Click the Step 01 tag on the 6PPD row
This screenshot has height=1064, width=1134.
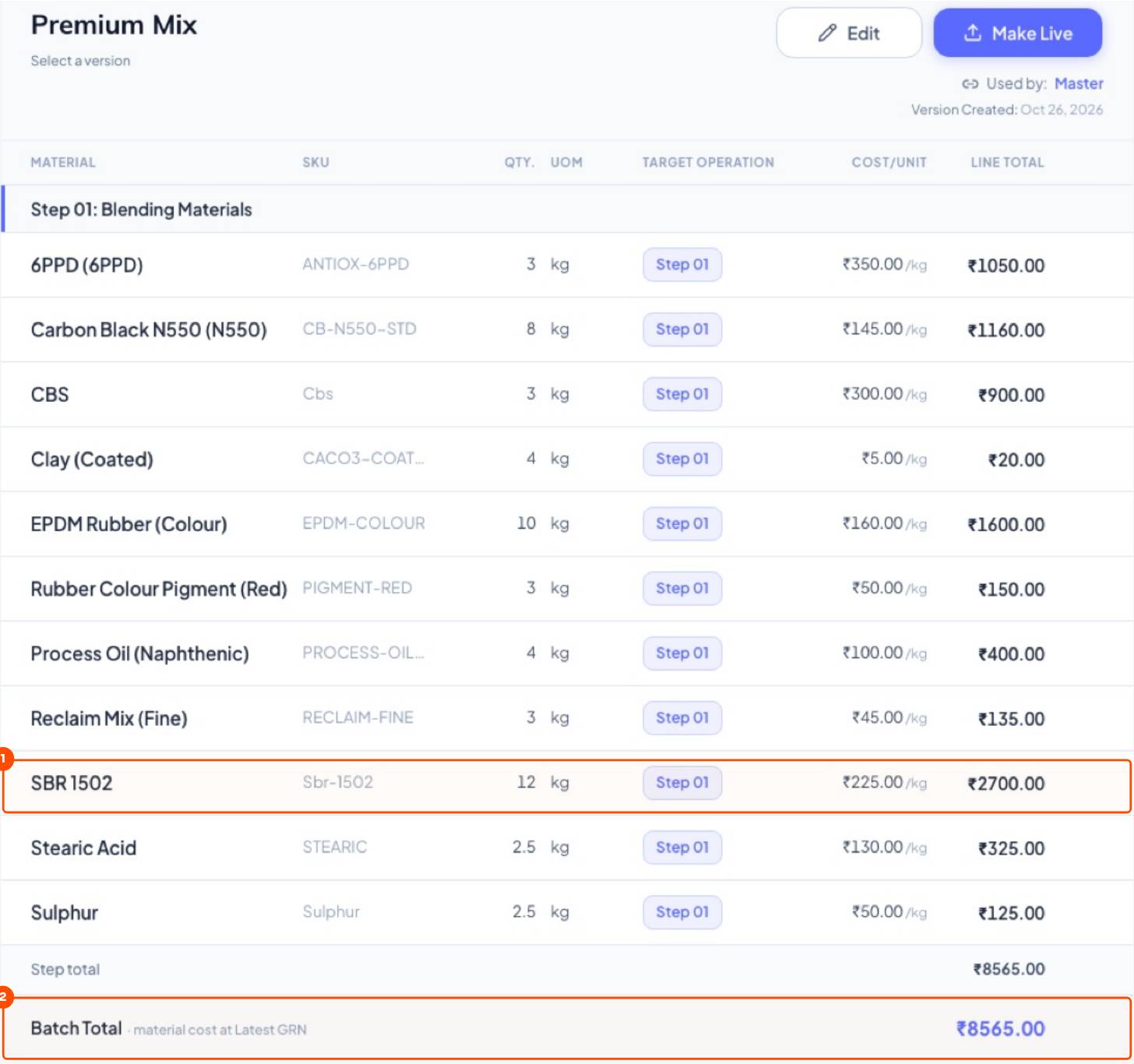[682, 265]
